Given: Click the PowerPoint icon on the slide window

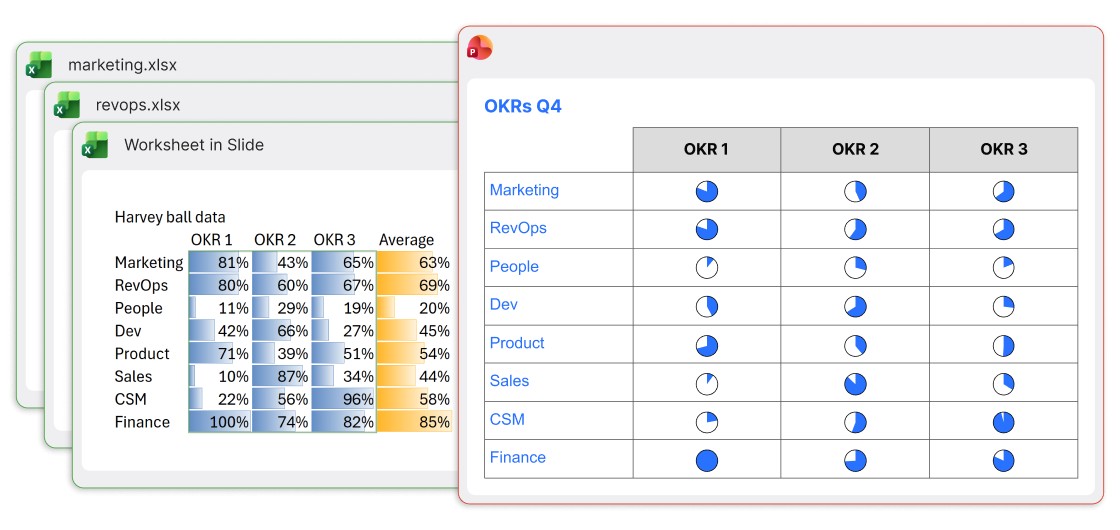Looking at the screenshot, I should click(480, 48).
